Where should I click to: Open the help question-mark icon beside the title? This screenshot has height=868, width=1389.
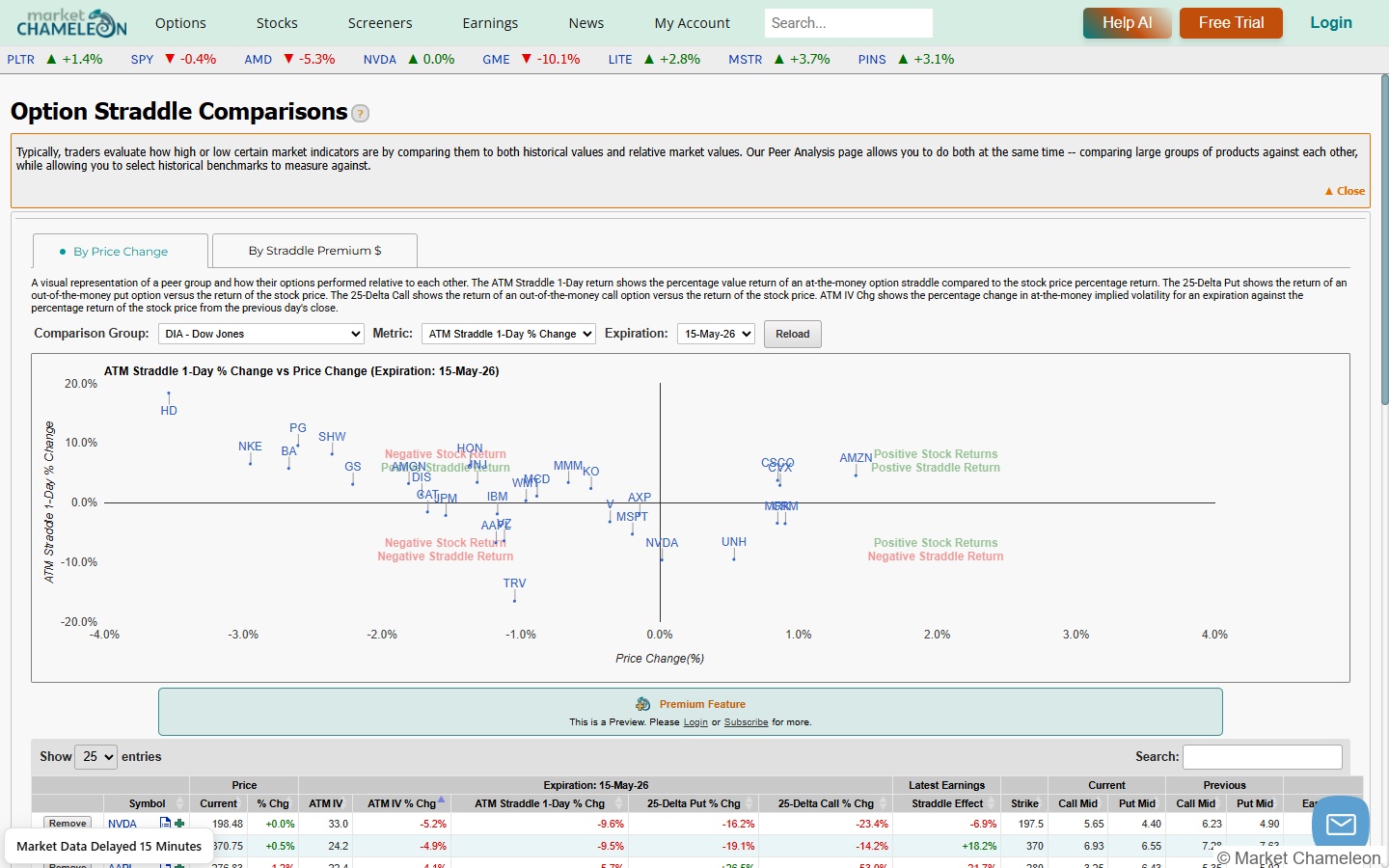(360, 114)
